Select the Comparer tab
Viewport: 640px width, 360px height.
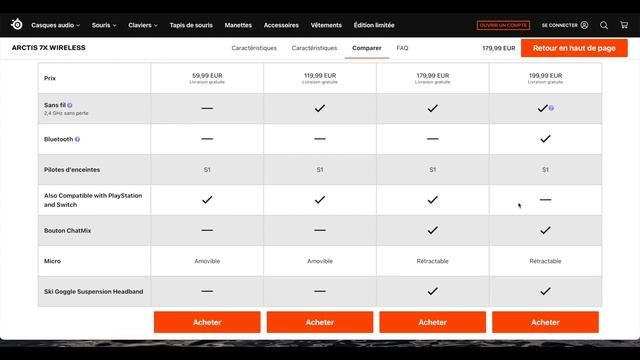pos(367,48)
